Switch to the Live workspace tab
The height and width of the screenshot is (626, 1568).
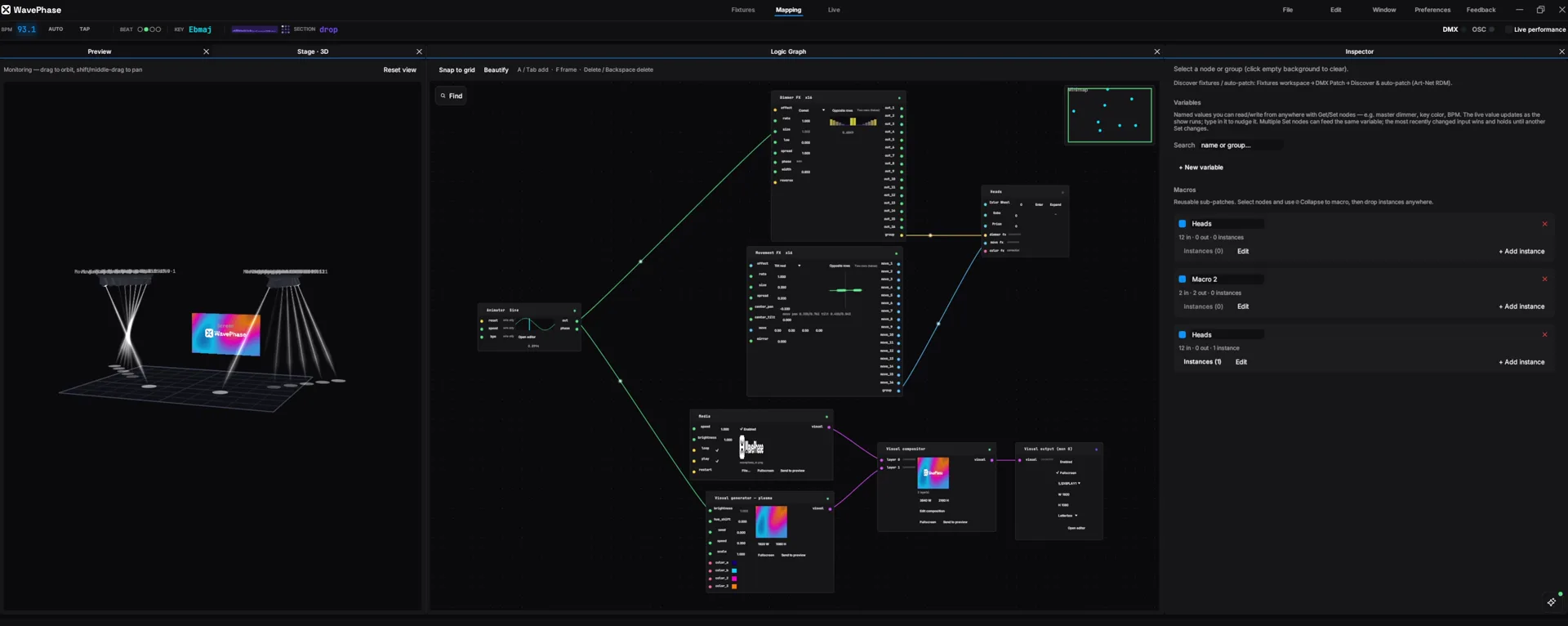(834, 10)
